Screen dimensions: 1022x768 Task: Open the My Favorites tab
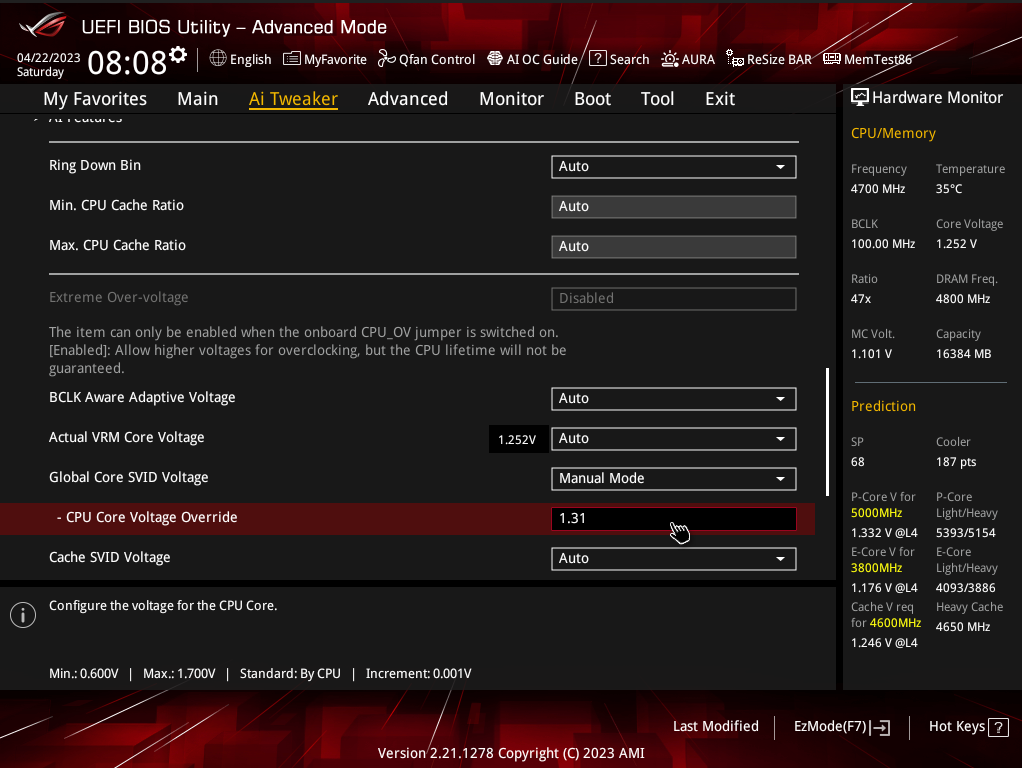(95, 98)
